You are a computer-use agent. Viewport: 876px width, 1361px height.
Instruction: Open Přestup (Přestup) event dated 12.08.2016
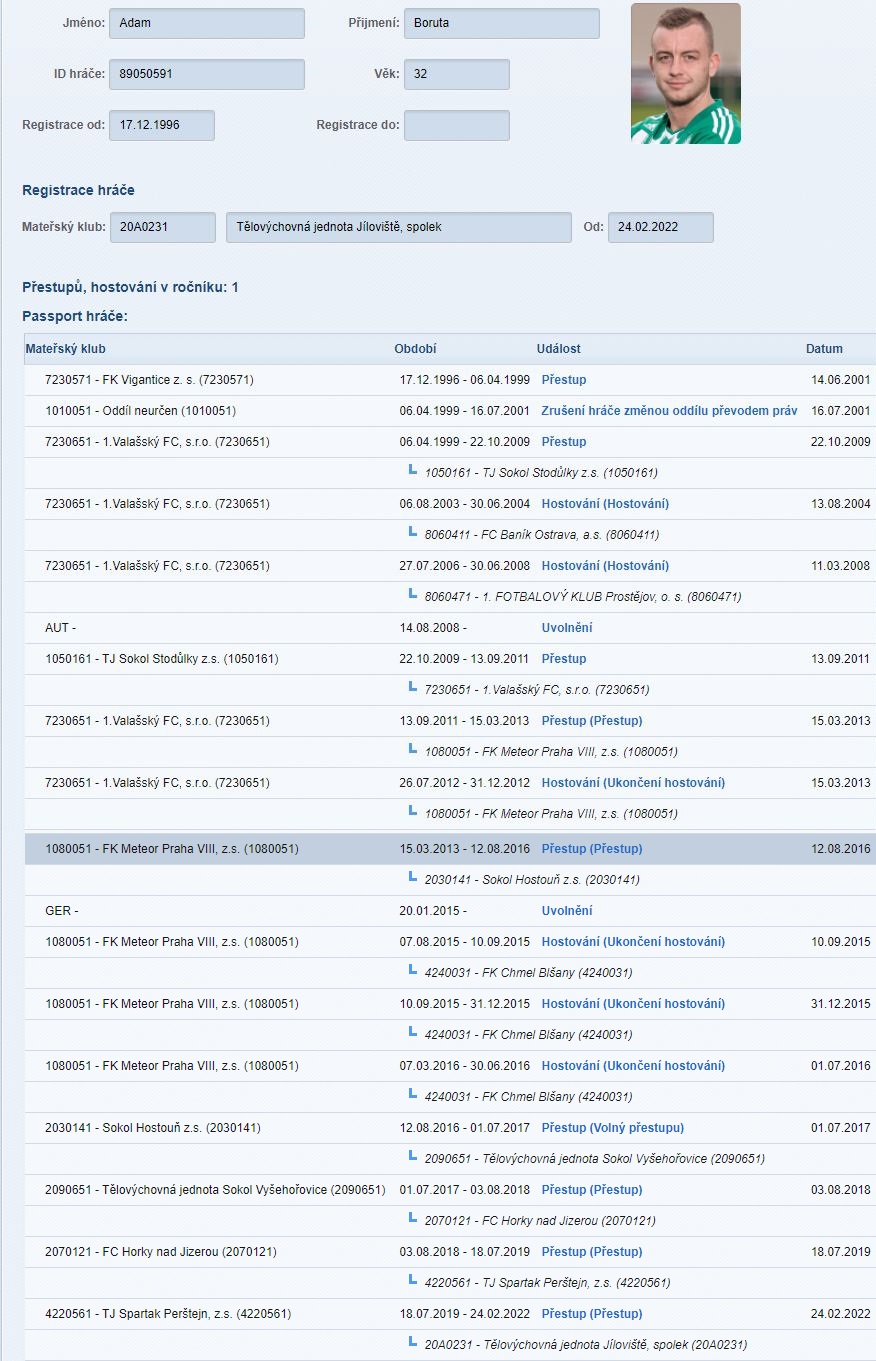click(x=592, y=849)
